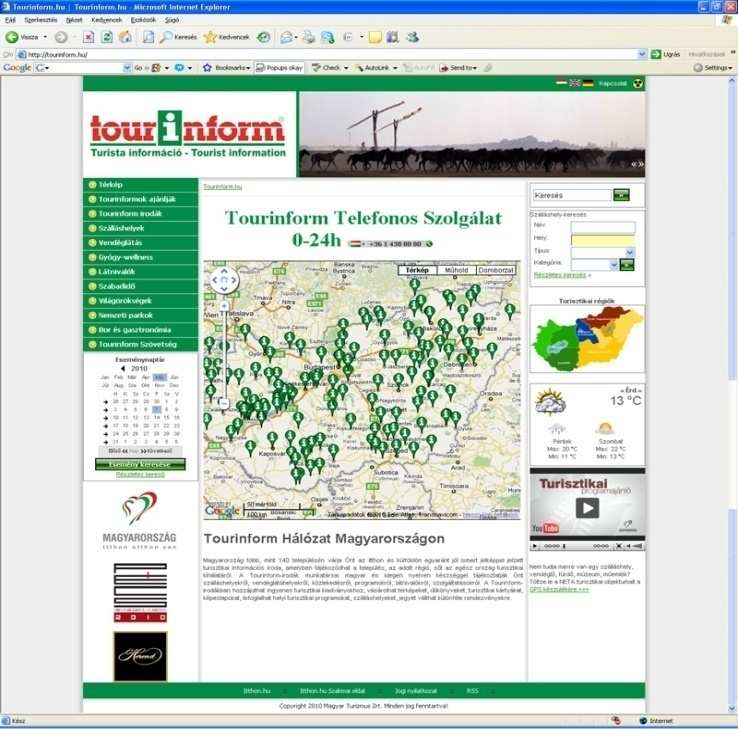Click the Tourinform.hu breadcrumb link
Screen dimensions: 738x729
click(223, 187)
